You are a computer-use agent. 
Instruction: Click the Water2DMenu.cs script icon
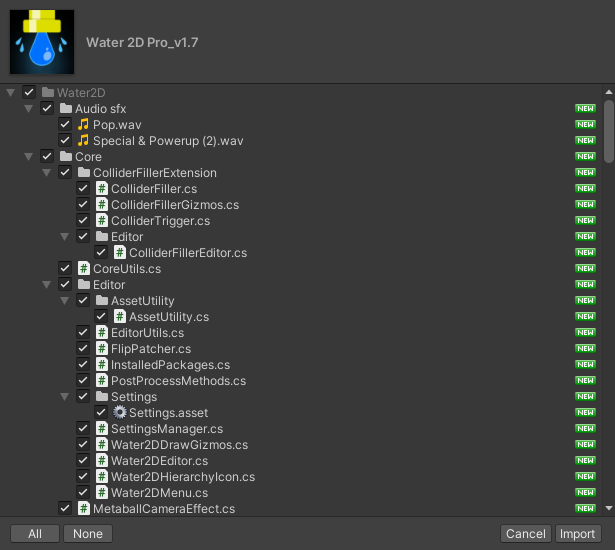102,492
